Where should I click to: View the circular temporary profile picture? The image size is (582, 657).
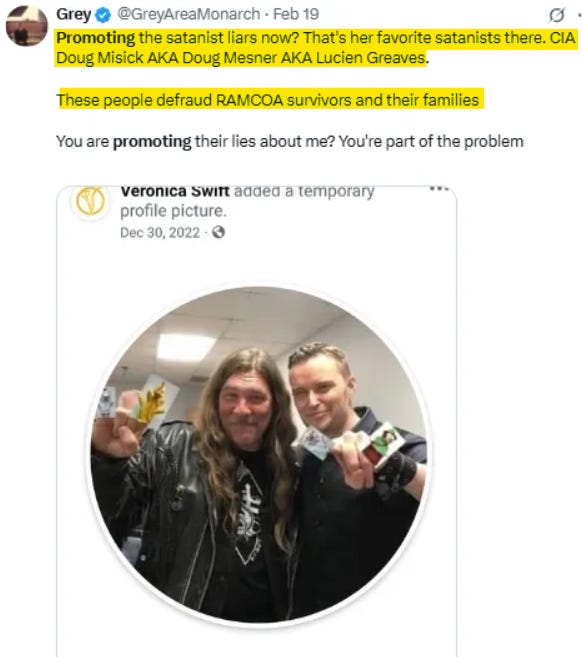pos(259,455)
